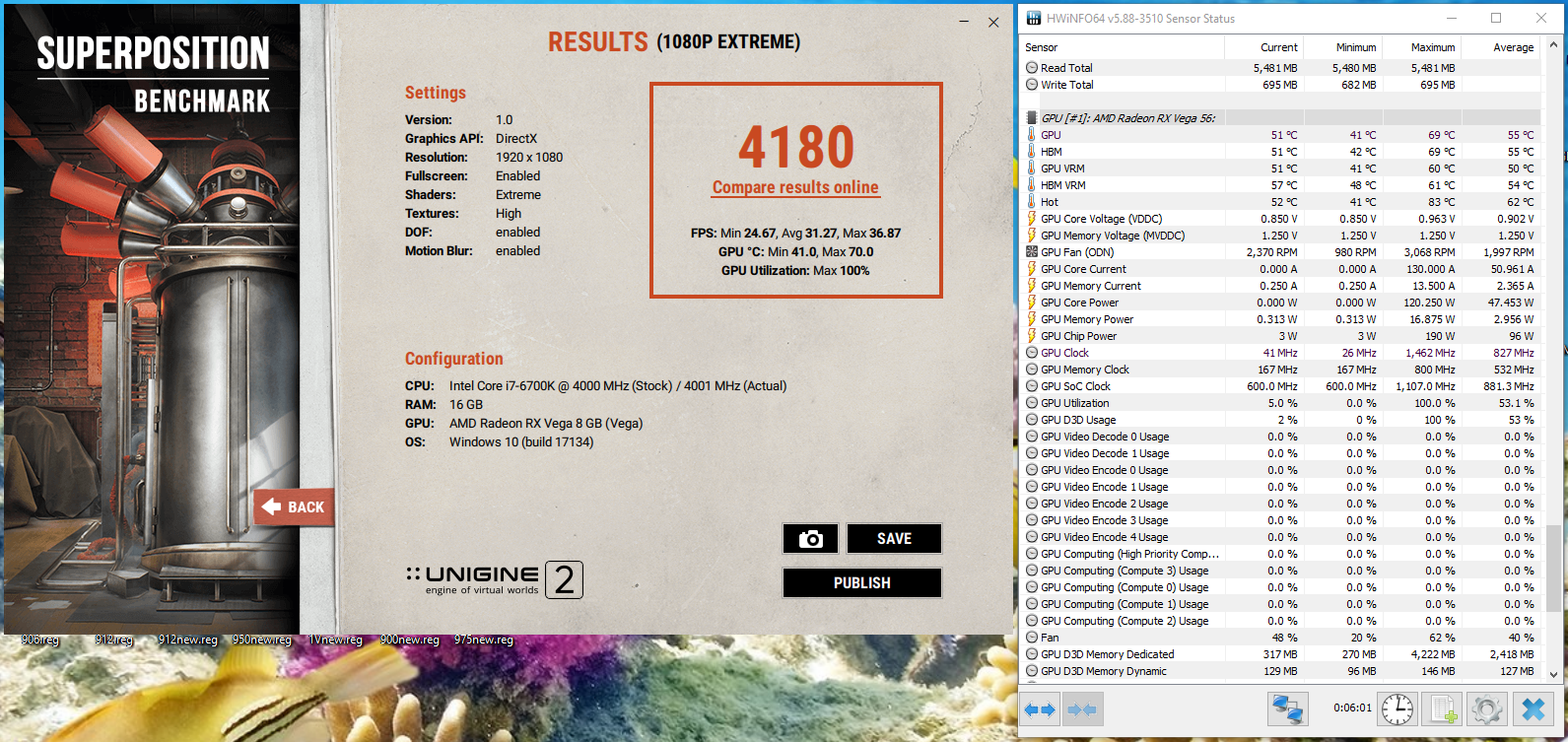Reset the elapsed time clock icon in HWiNFO

[1398, 708]
